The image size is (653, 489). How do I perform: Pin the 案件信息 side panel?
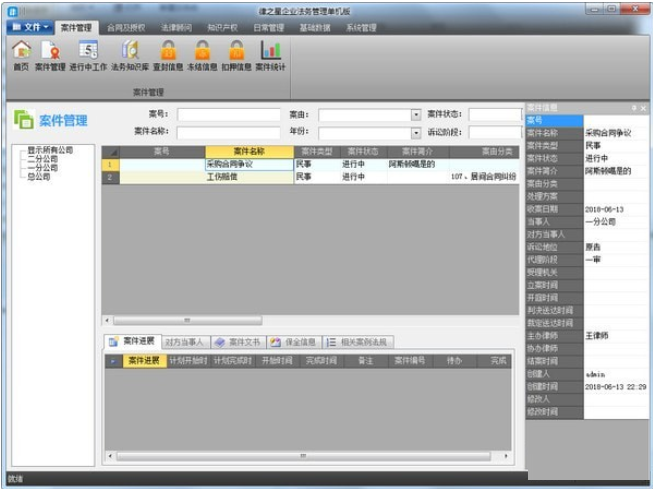click(x=634, y=108)
